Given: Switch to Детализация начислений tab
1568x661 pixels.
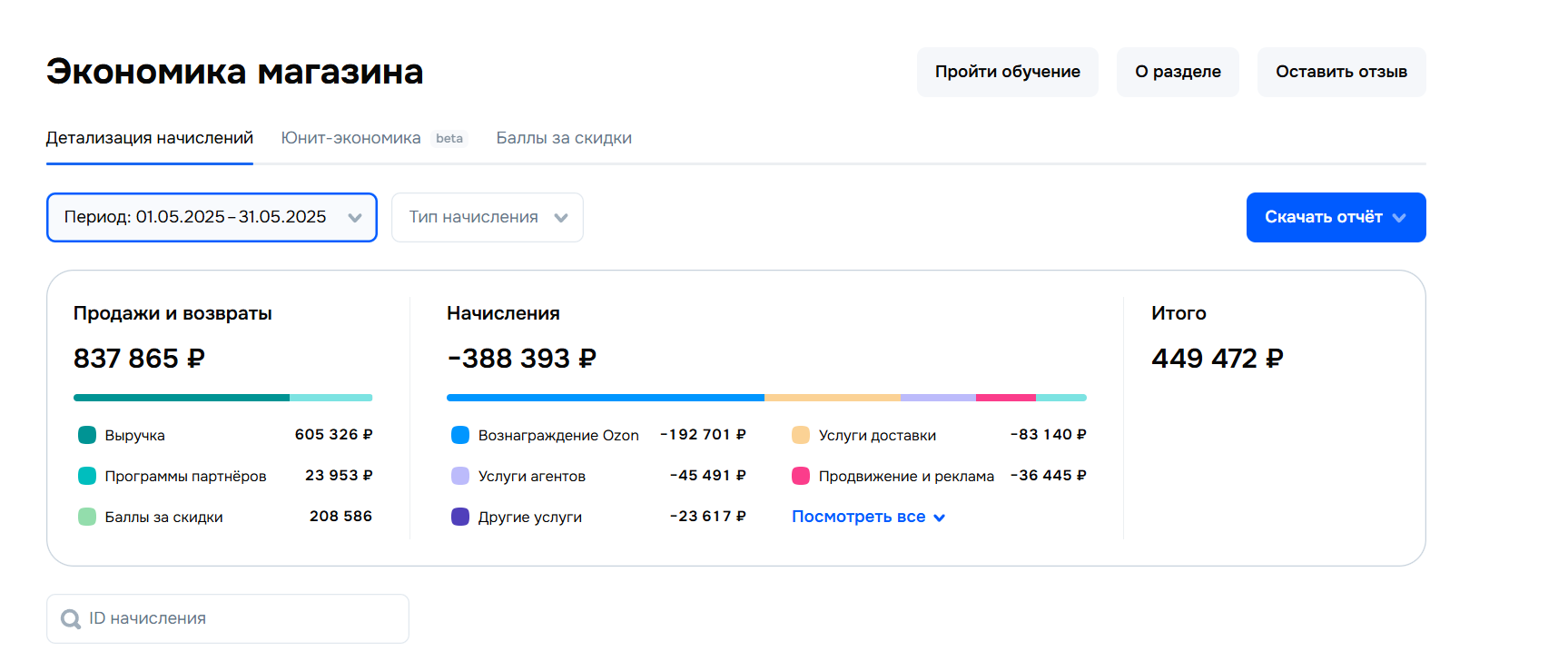Looking at the screenshot, I should click(x=150, y=138).
